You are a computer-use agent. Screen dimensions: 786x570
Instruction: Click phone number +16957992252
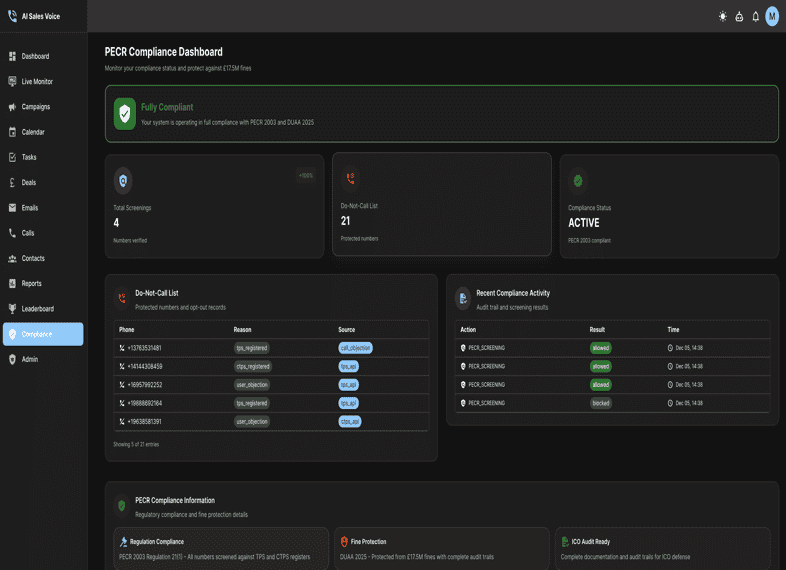(x=145, y=385)
